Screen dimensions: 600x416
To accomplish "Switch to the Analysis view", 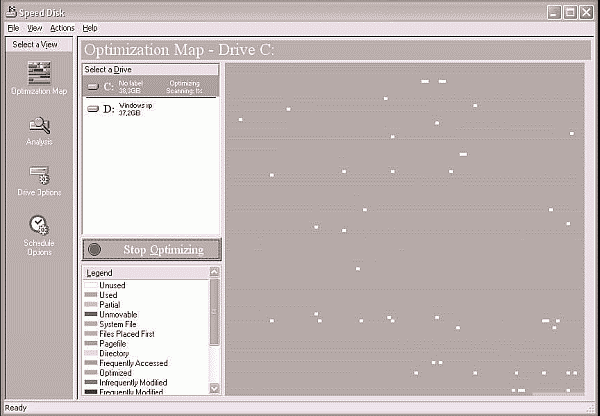I will click(39, 128).
